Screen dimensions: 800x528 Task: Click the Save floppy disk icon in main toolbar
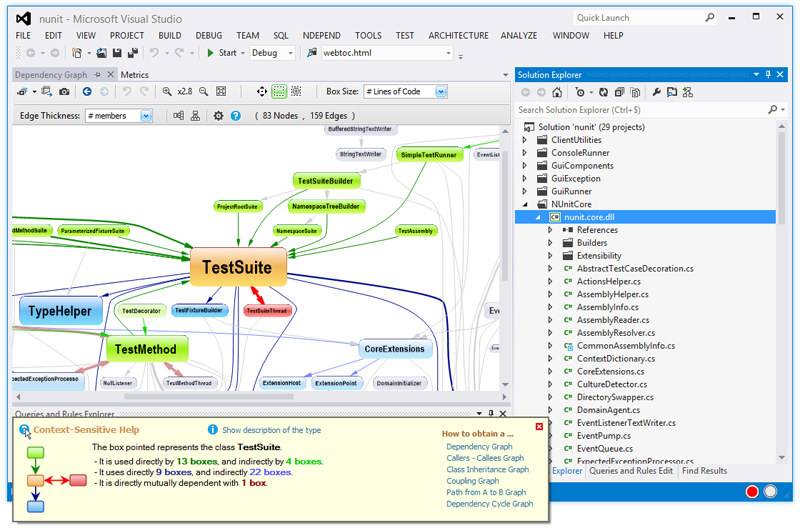[117, 53]
